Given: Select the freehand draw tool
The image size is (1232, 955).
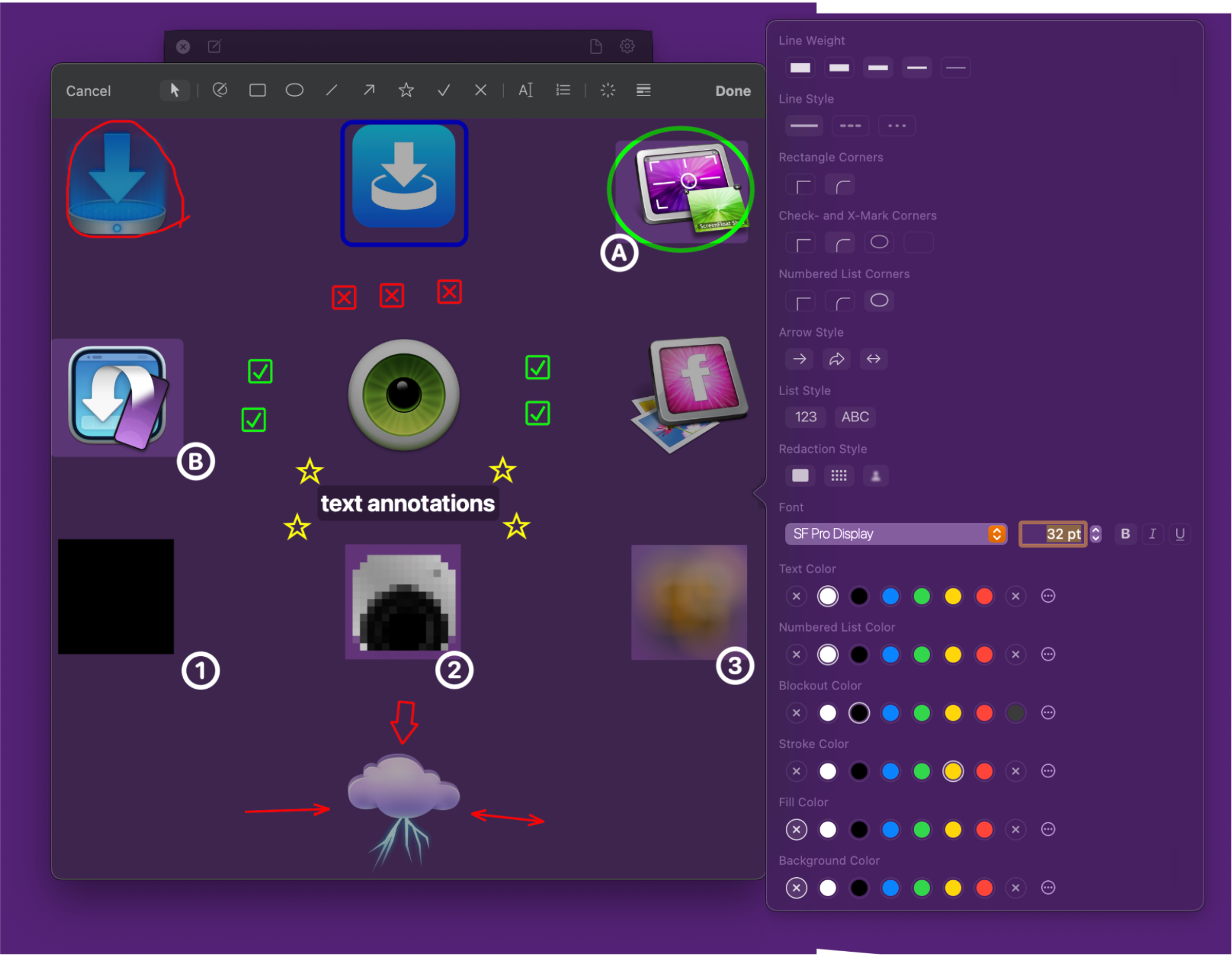Looking at the screenshot, I should tap(220, 90).
